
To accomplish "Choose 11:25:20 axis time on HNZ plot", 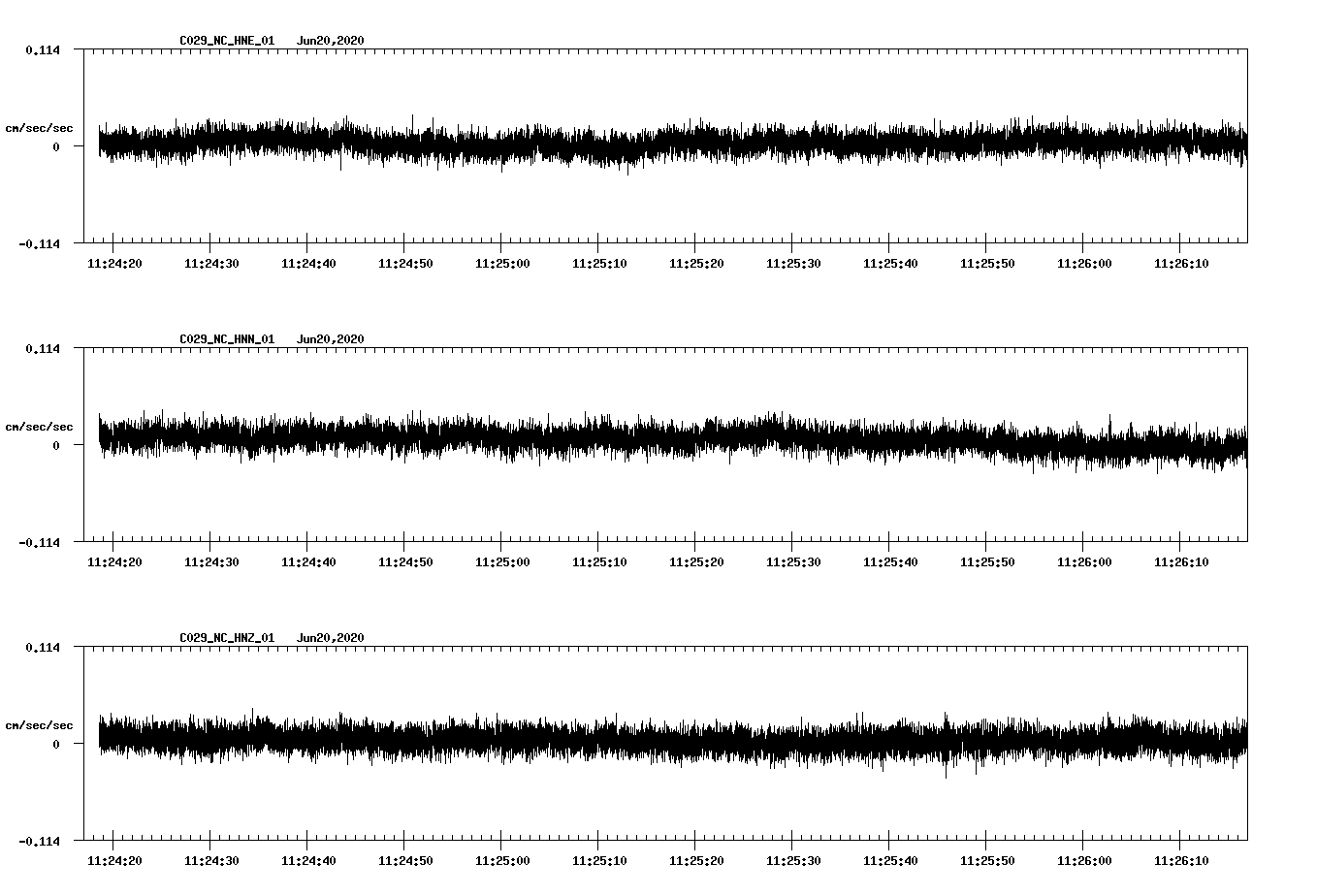I will coord(696,861).
